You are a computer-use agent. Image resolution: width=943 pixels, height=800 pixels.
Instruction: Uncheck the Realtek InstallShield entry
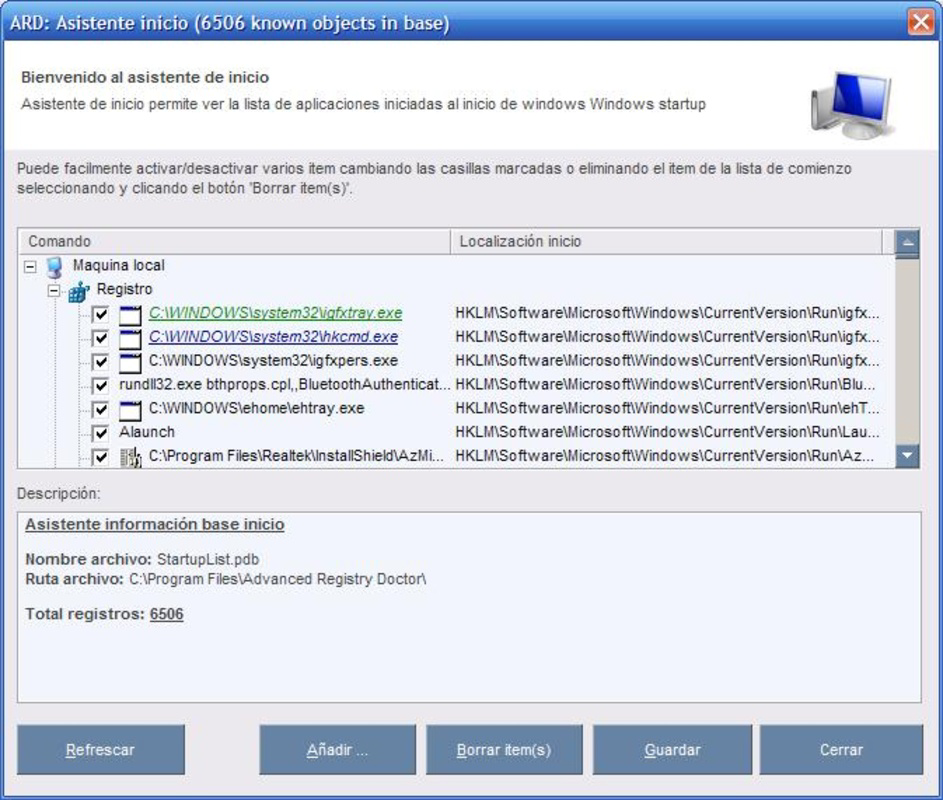(x=100, y=457)
